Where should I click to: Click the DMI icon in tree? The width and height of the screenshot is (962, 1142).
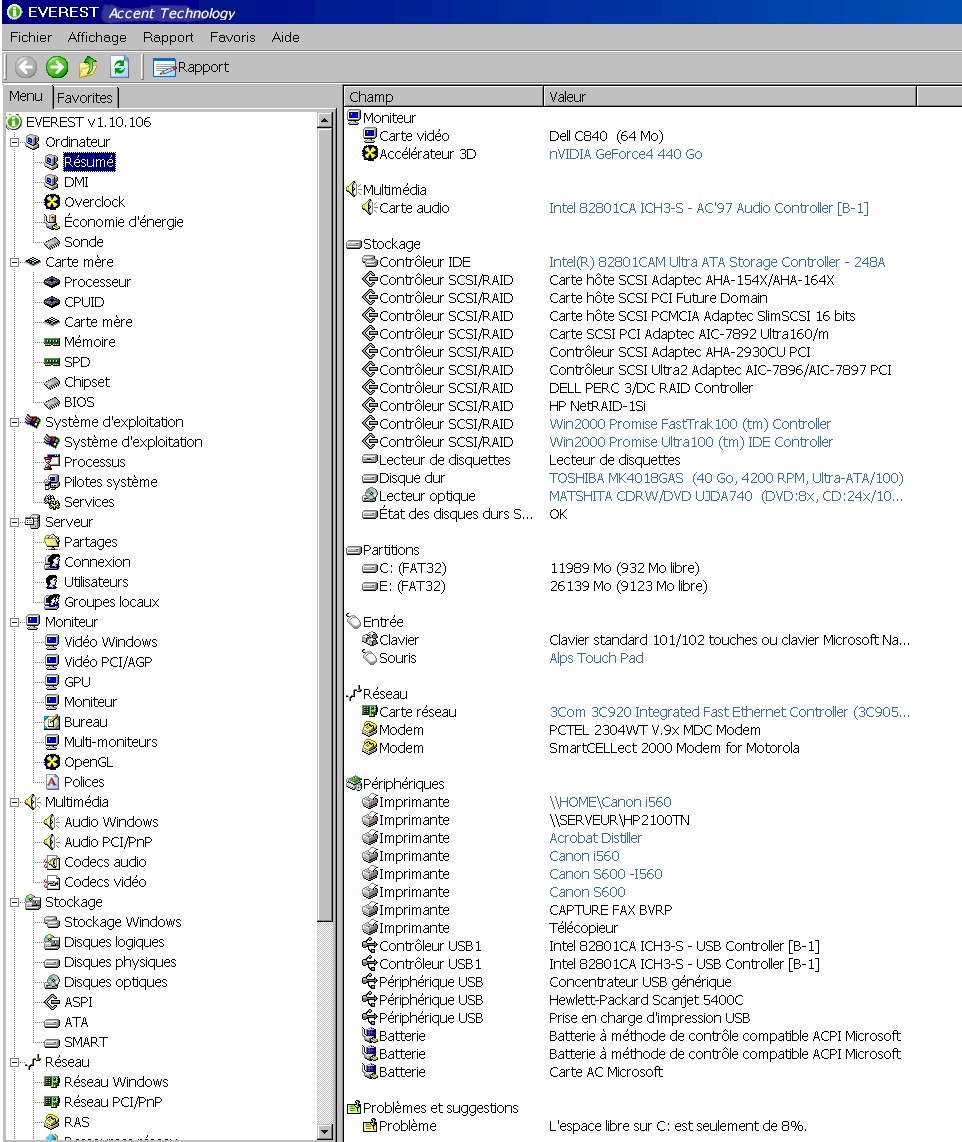(52, 182)
